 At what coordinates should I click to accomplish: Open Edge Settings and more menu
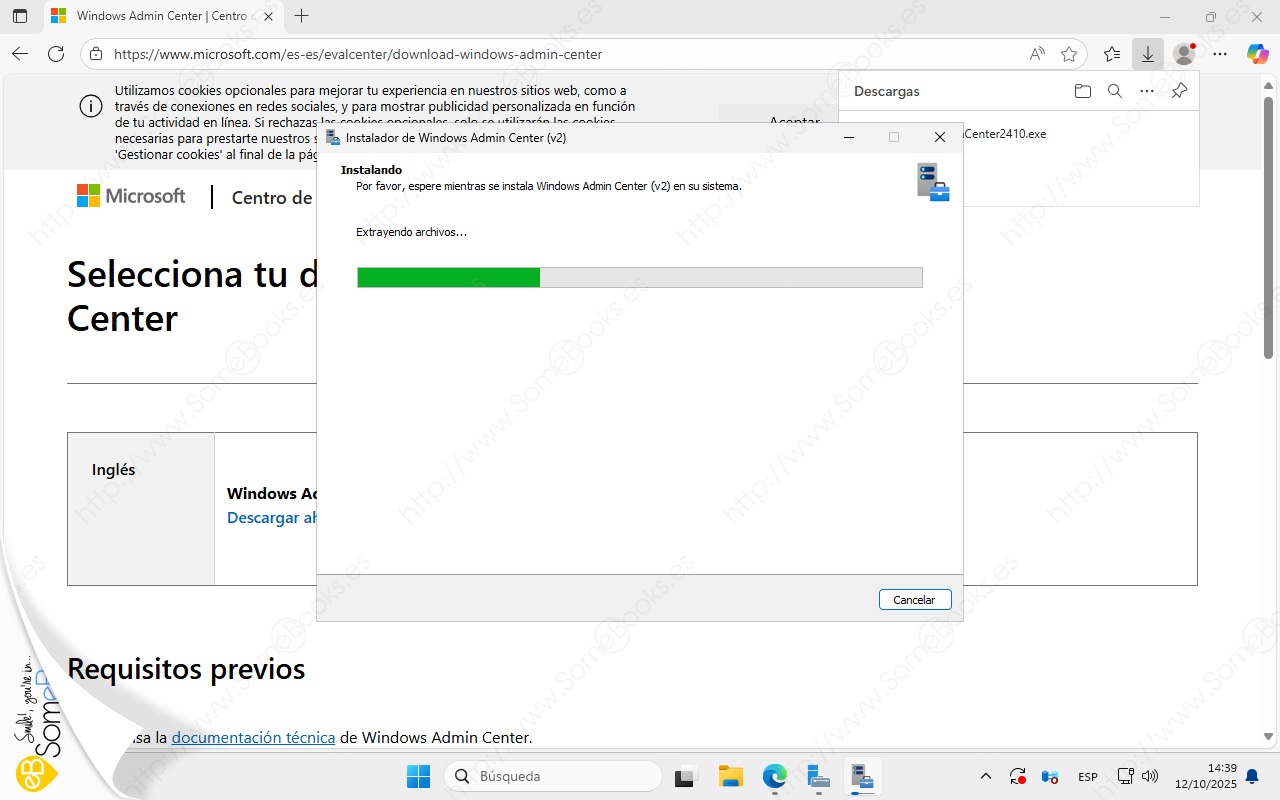click(1220, 54)
